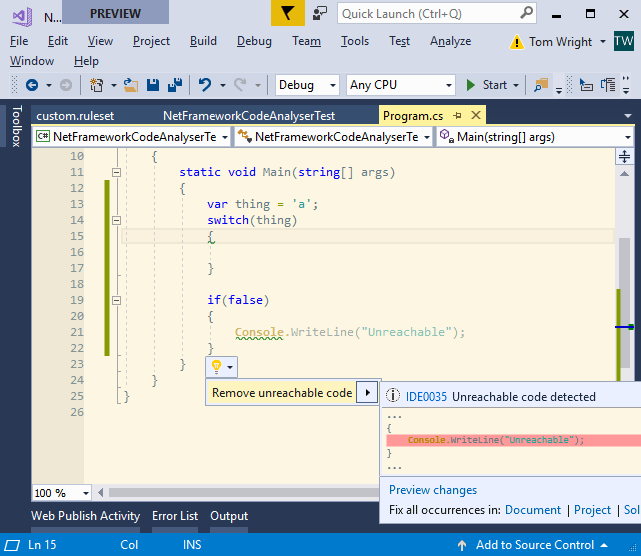Click Document under Fix all occurrences
This screenshot has width=641, height=556.
tap(533, 510)
